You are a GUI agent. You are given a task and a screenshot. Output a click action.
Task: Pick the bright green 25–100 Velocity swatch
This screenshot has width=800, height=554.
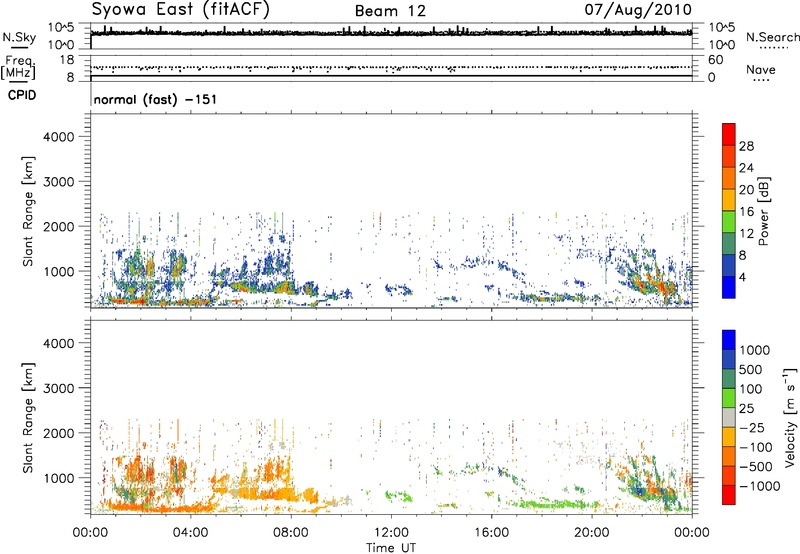[x=729, y=398]
